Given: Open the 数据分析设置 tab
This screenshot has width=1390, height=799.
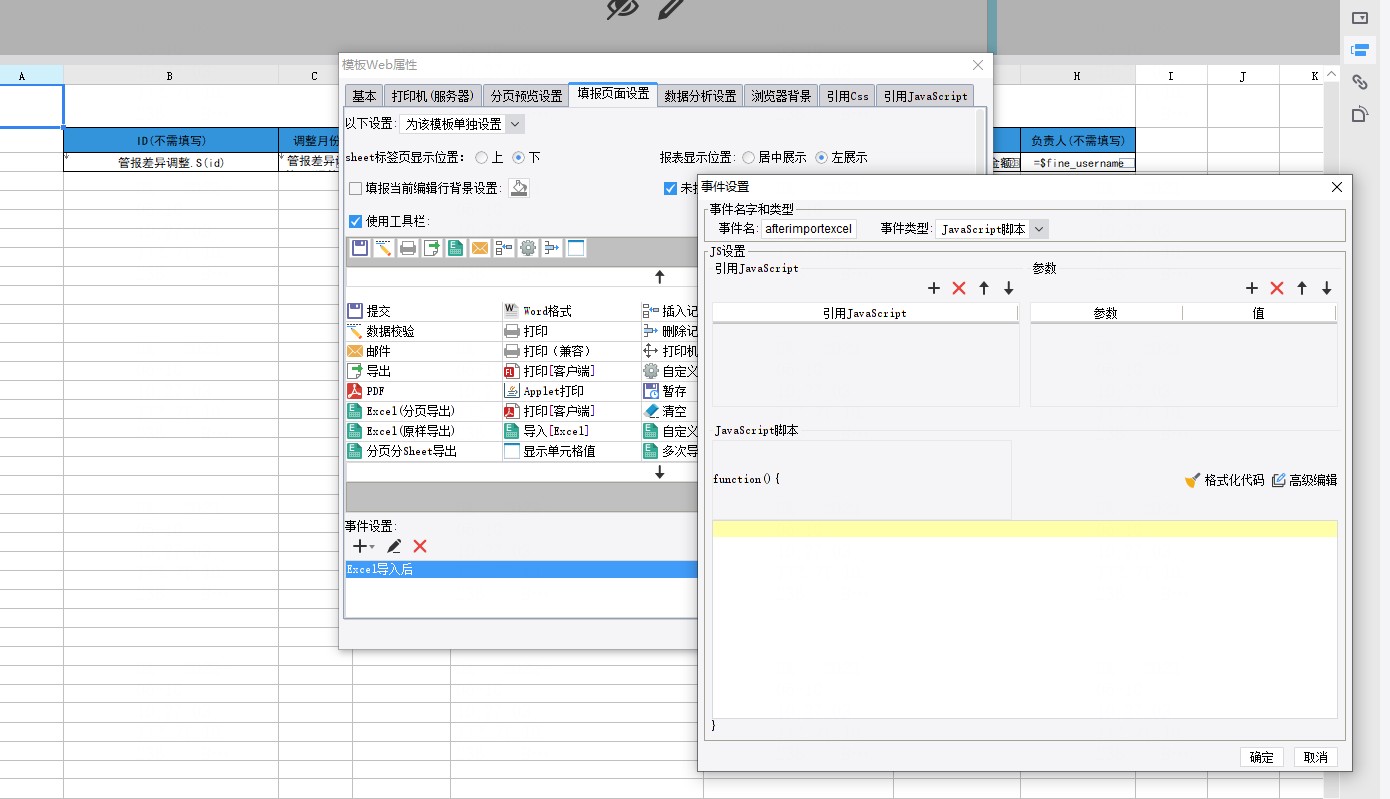Looking at the screenshot, I should [700, 96].
